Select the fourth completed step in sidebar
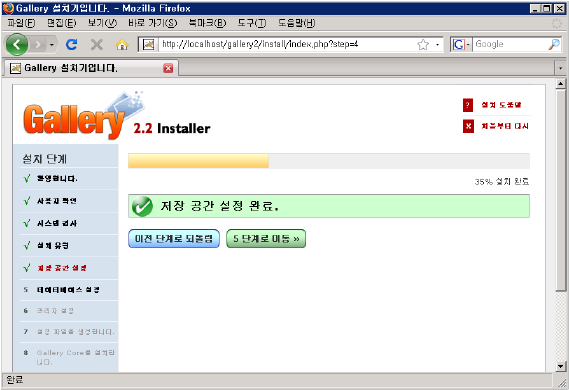The image size is (569, 390). click(53, 246)
